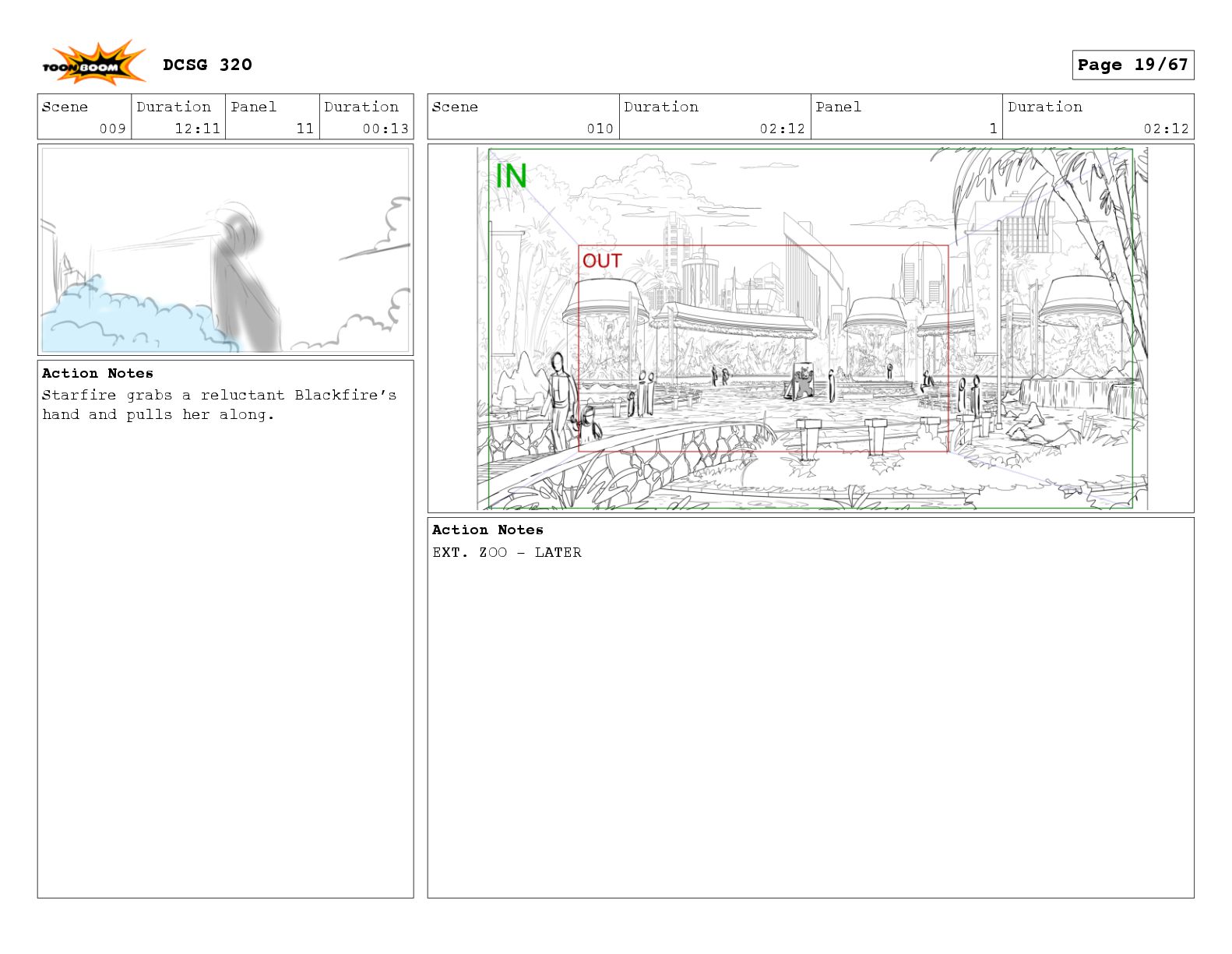Screen dimensions: 1232x954
Task: Open the Scene 010 zoo panel thumbnail
Action: (811, 328)
